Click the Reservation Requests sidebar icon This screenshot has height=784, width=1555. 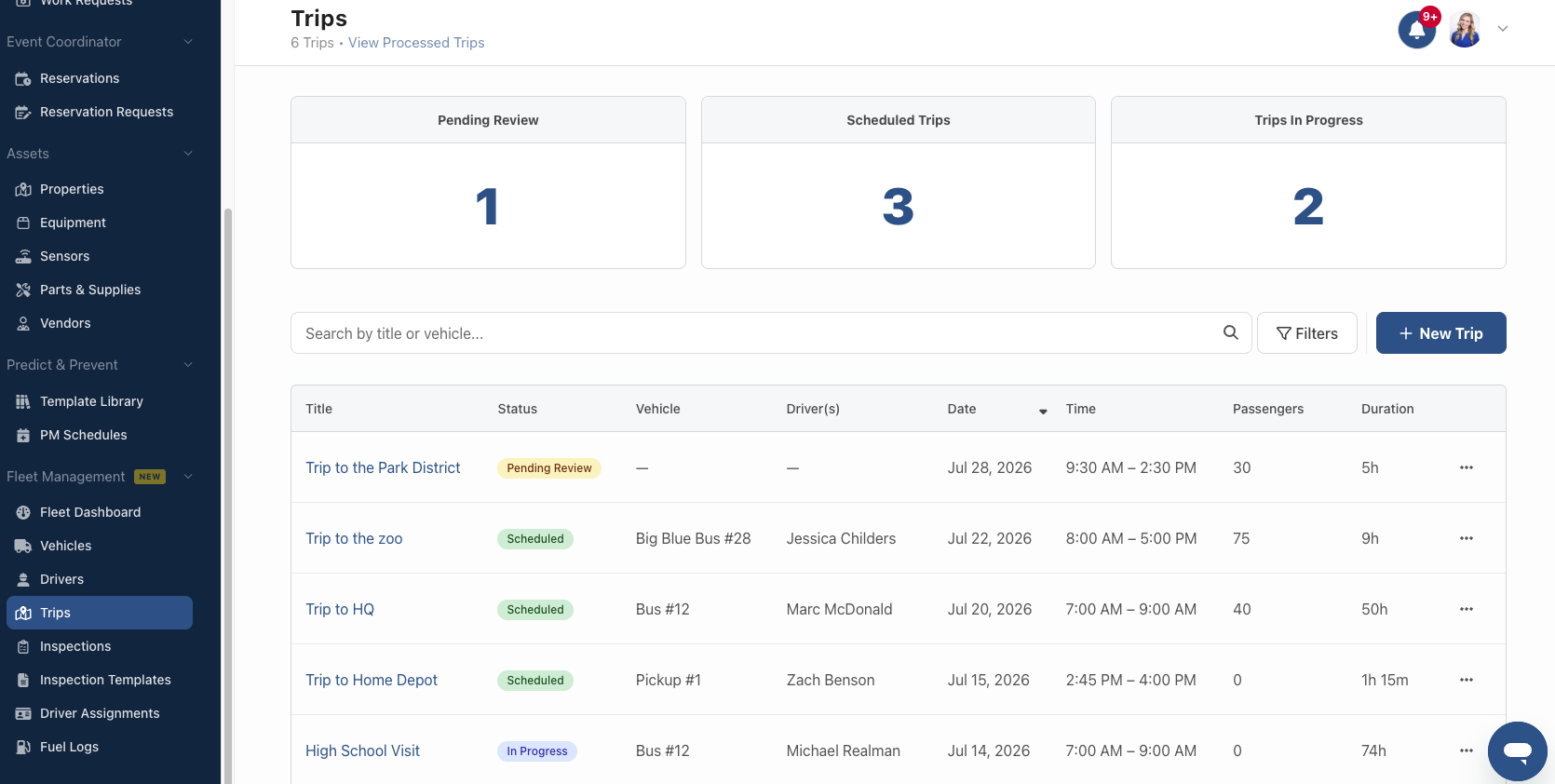pyautogui.click(x=23, y=113)
